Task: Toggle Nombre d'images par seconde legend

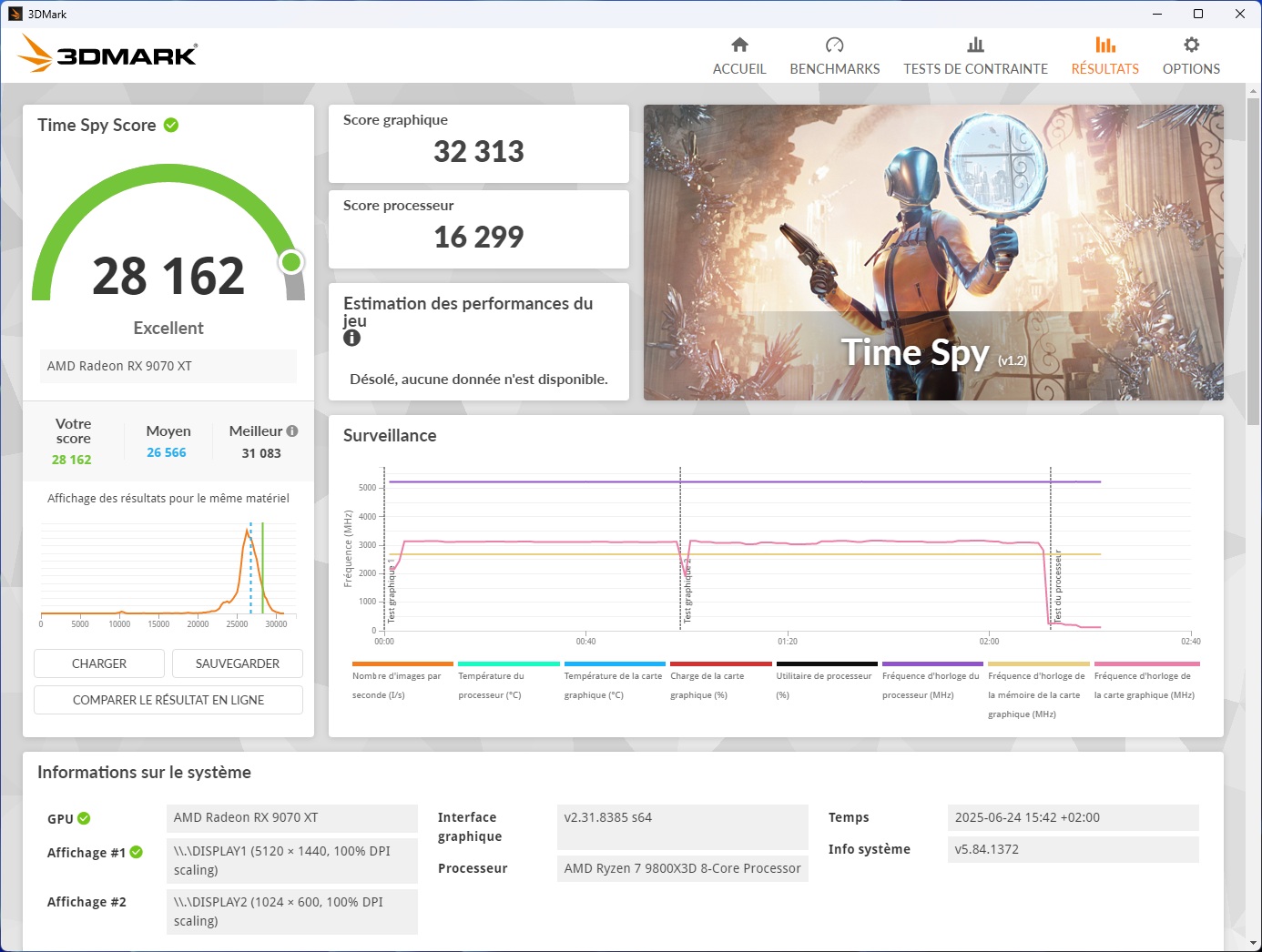Action: tap(402, 681)
